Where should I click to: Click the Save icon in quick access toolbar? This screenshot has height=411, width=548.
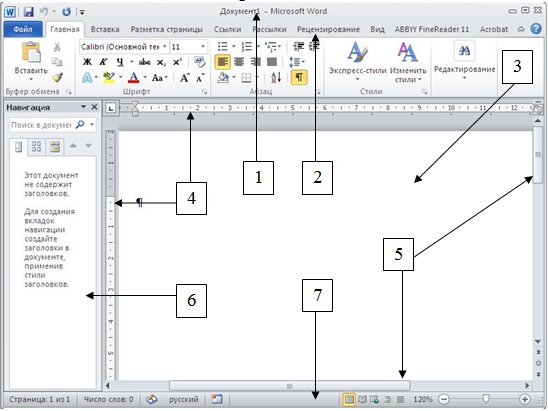point(29,12)
